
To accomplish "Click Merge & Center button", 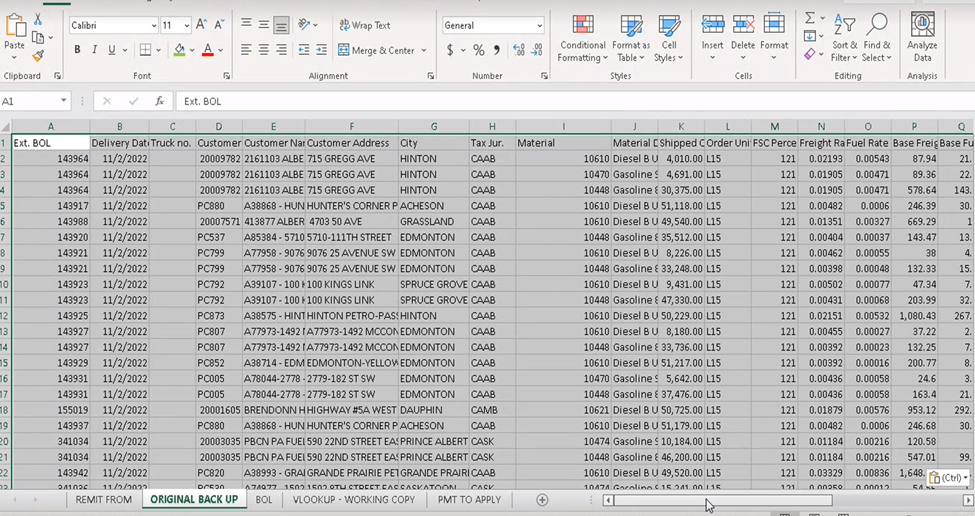I will click(x=376, y=50).
